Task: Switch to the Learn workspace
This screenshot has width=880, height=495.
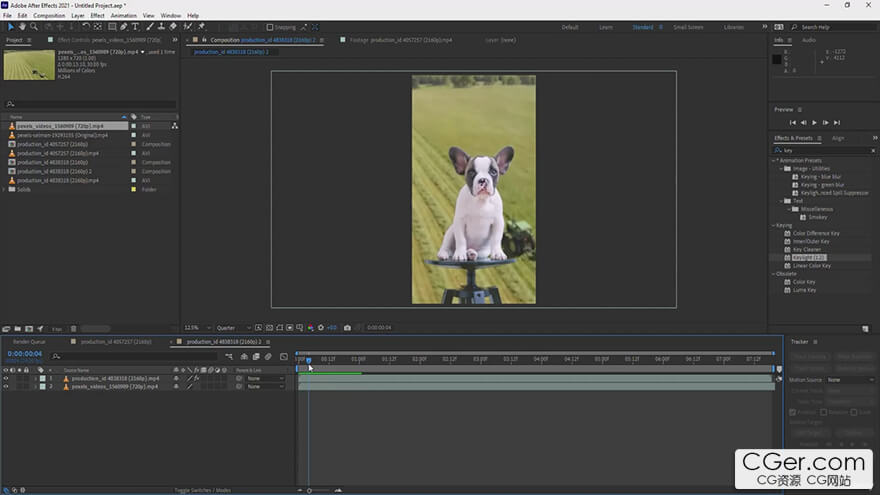Action: [x=606, y=27]
